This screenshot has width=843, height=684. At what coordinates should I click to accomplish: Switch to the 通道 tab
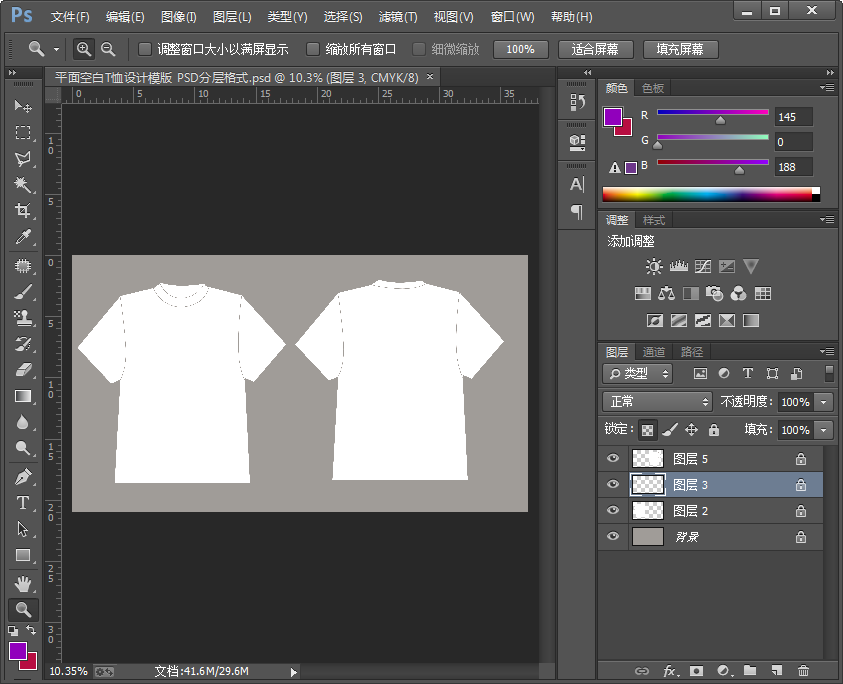pyautogui.click(x=654, y=352)
